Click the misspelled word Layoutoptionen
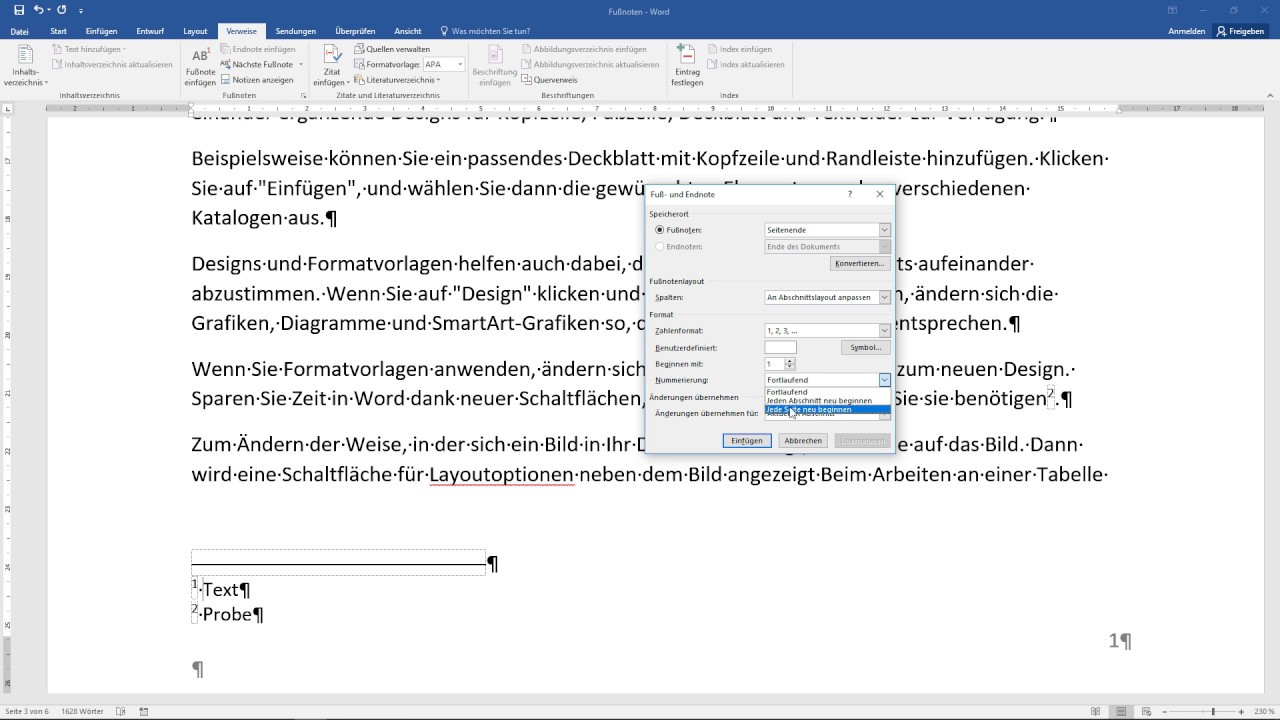Image resolution: width=1280 pixels, height=720 pixels. [x=502, y=474]
